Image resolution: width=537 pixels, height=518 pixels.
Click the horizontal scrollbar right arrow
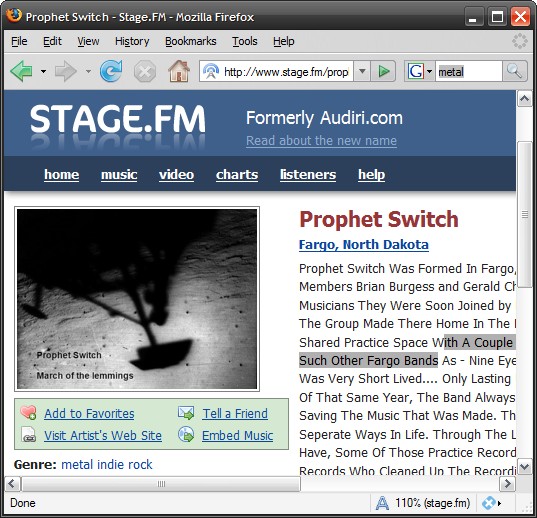point(508,484)
